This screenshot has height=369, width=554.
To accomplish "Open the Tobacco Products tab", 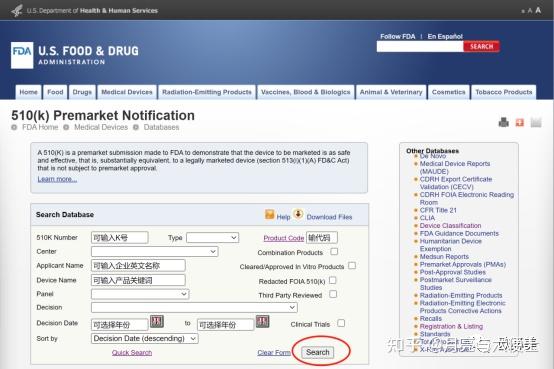I will 503,92.
